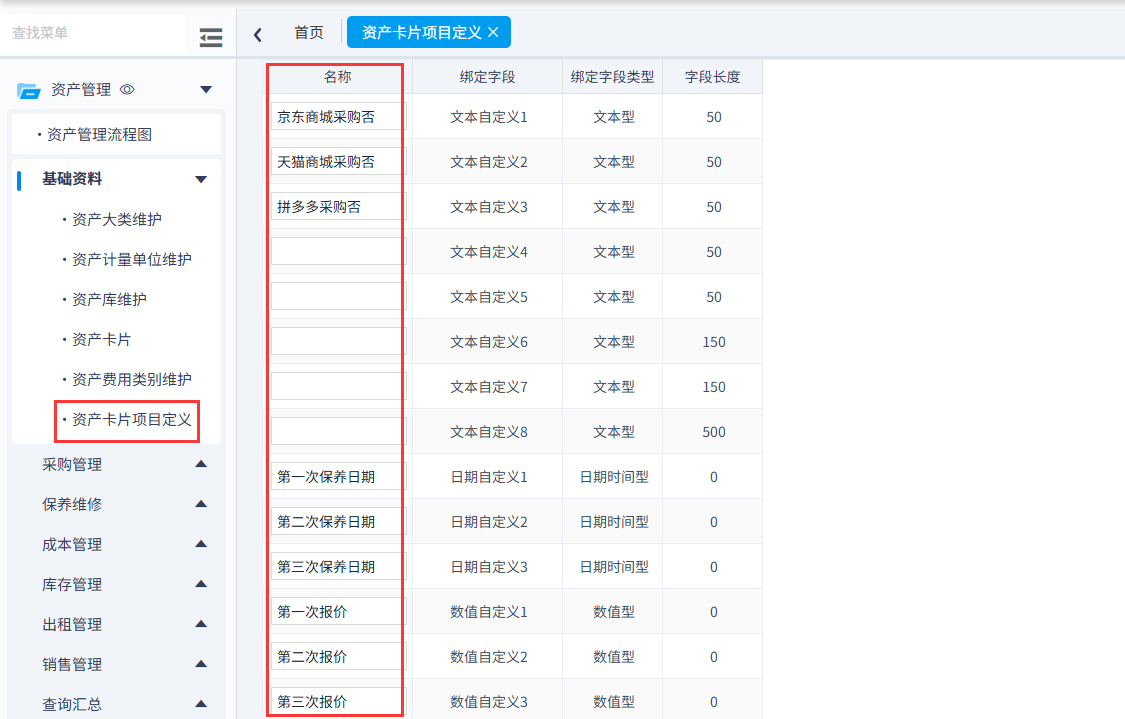1125x719 pixels.
Task: Edit the 第三次保养日期 name field
Action: tap(337, 567)
